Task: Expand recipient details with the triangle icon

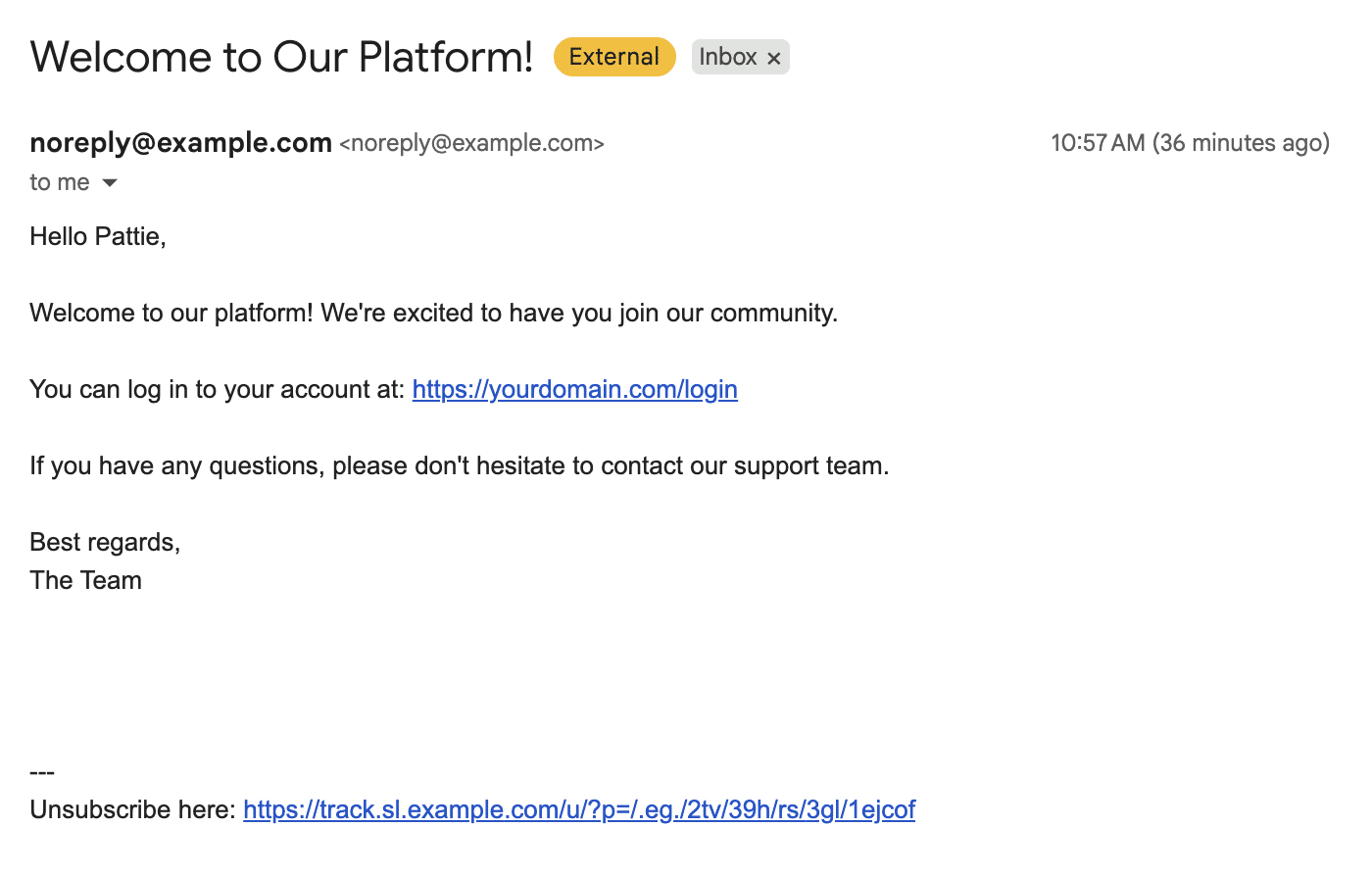Action: (x=109, y=182)
